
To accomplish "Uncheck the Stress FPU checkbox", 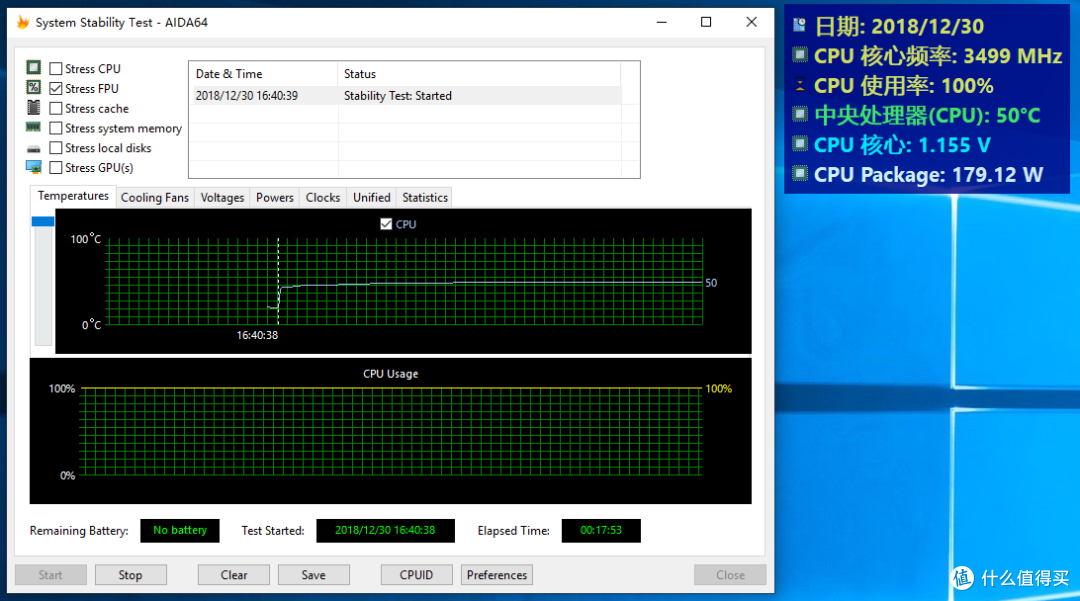I will coord(56,88).
